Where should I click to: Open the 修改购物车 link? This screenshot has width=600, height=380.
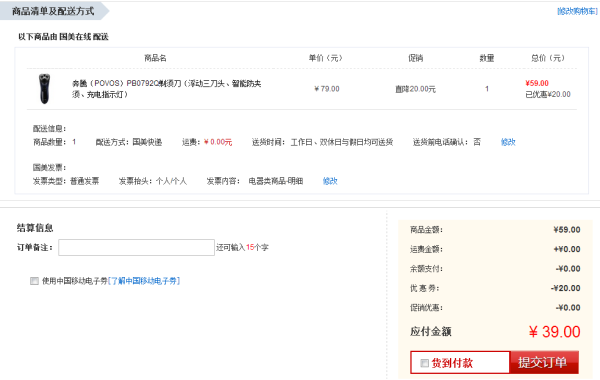(x=577, y=11)
